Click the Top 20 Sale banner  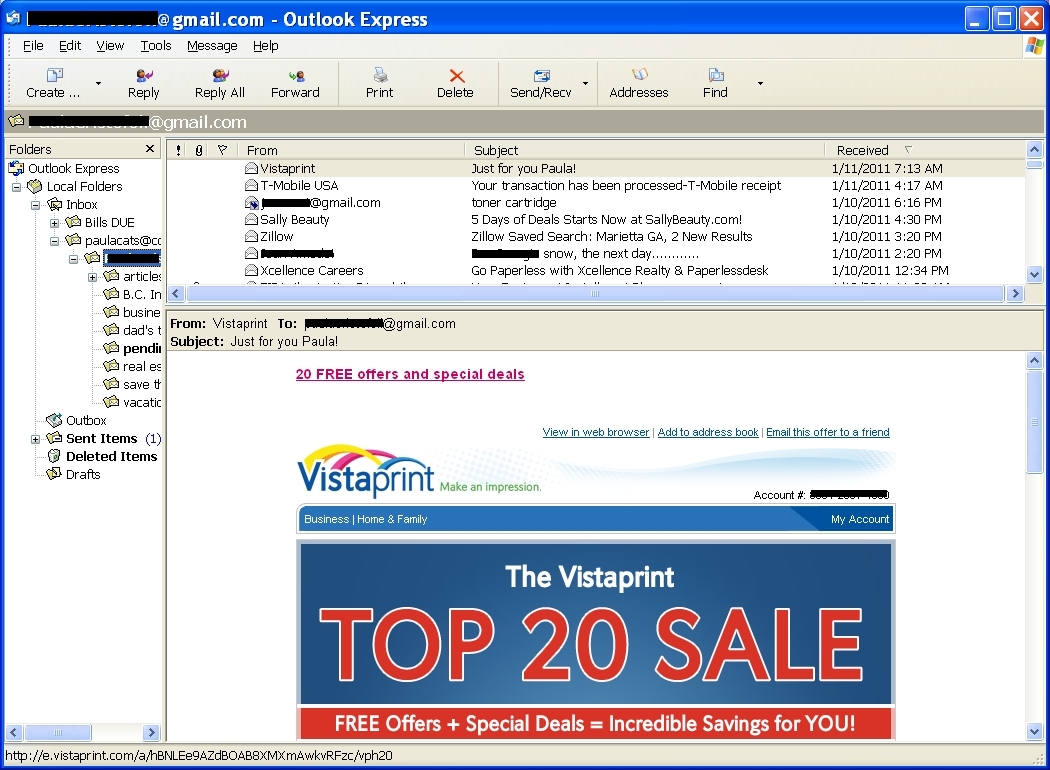(x=596, y=641)
